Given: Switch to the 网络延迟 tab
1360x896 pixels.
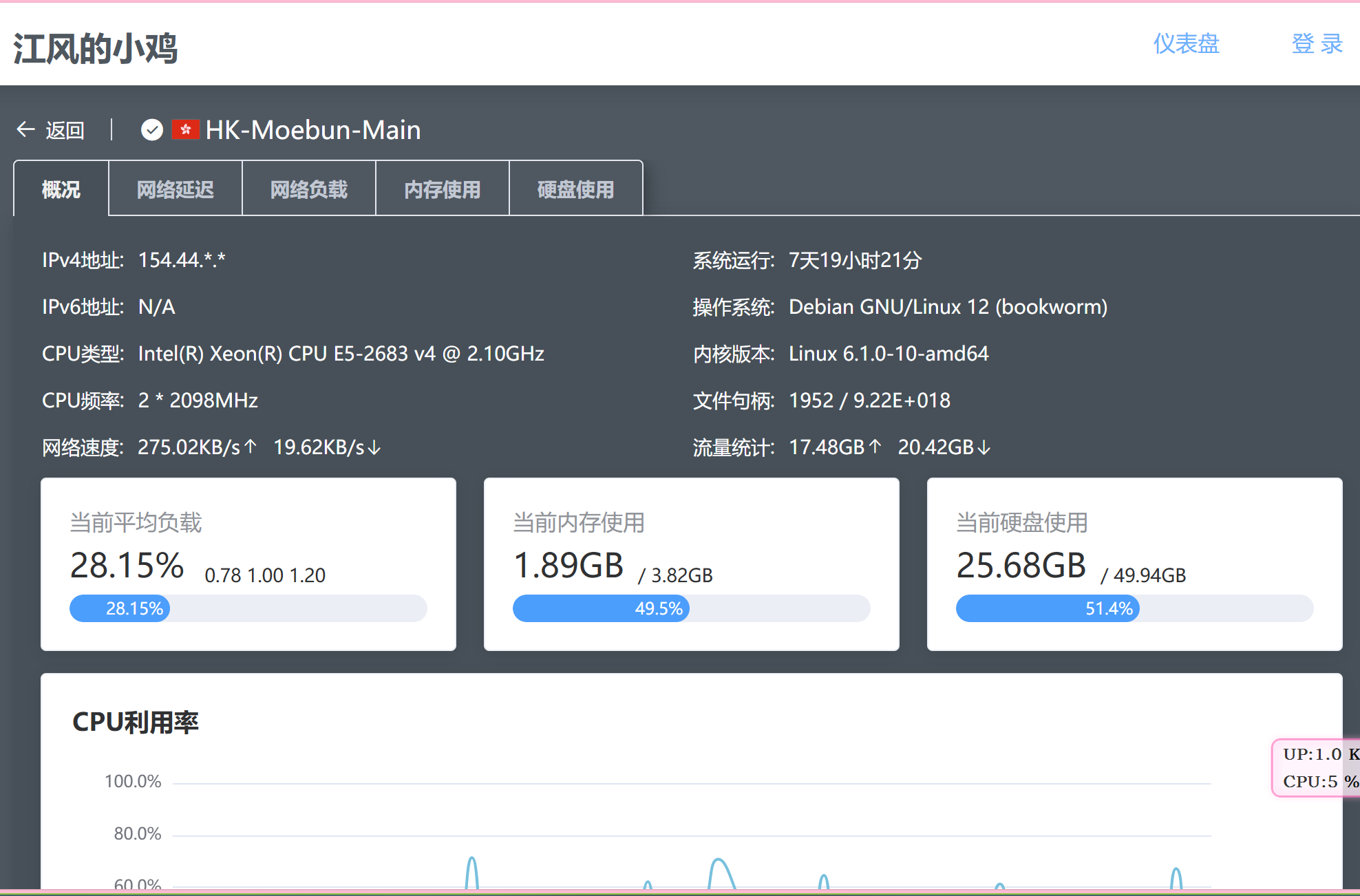Looking at the screenshot, I should (x=176, y=189).
